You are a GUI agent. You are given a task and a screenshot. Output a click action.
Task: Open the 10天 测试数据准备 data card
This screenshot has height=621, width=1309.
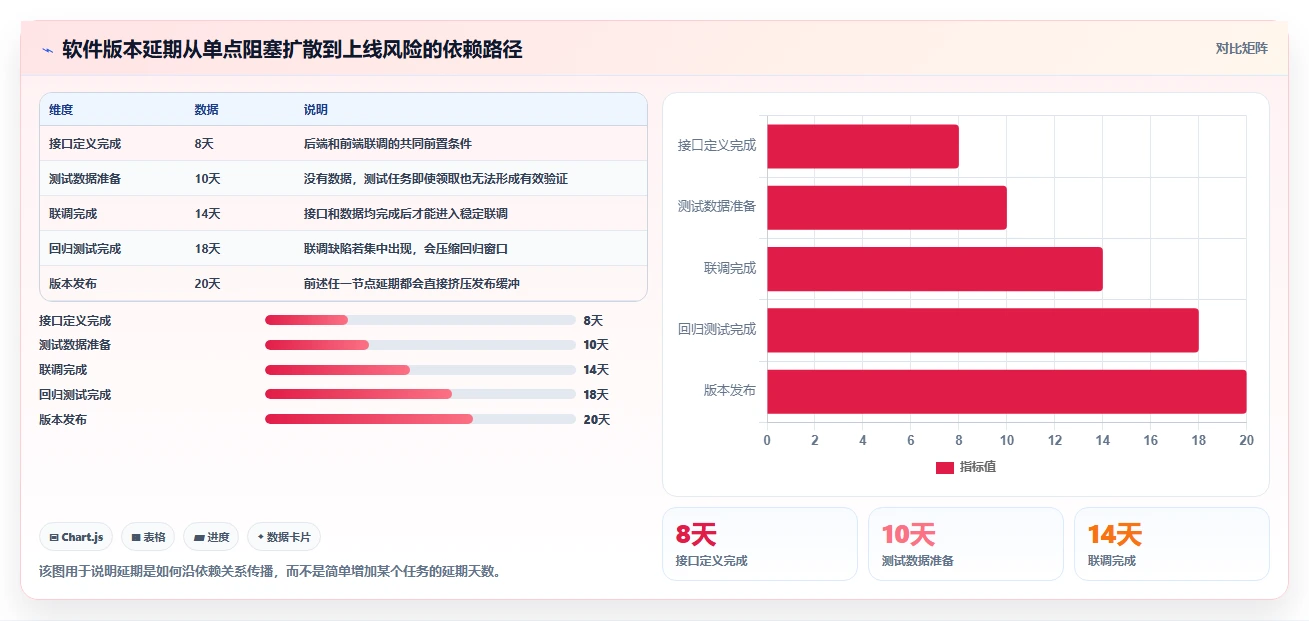click(966, 544)
